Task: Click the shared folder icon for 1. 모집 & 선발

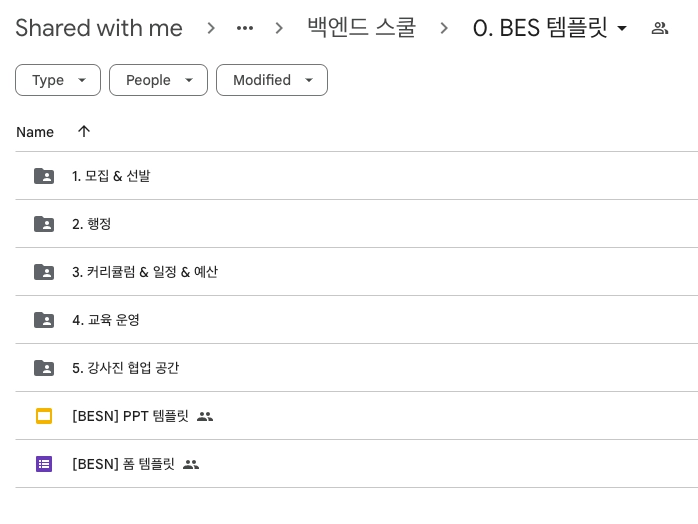Action: [44, 176]
